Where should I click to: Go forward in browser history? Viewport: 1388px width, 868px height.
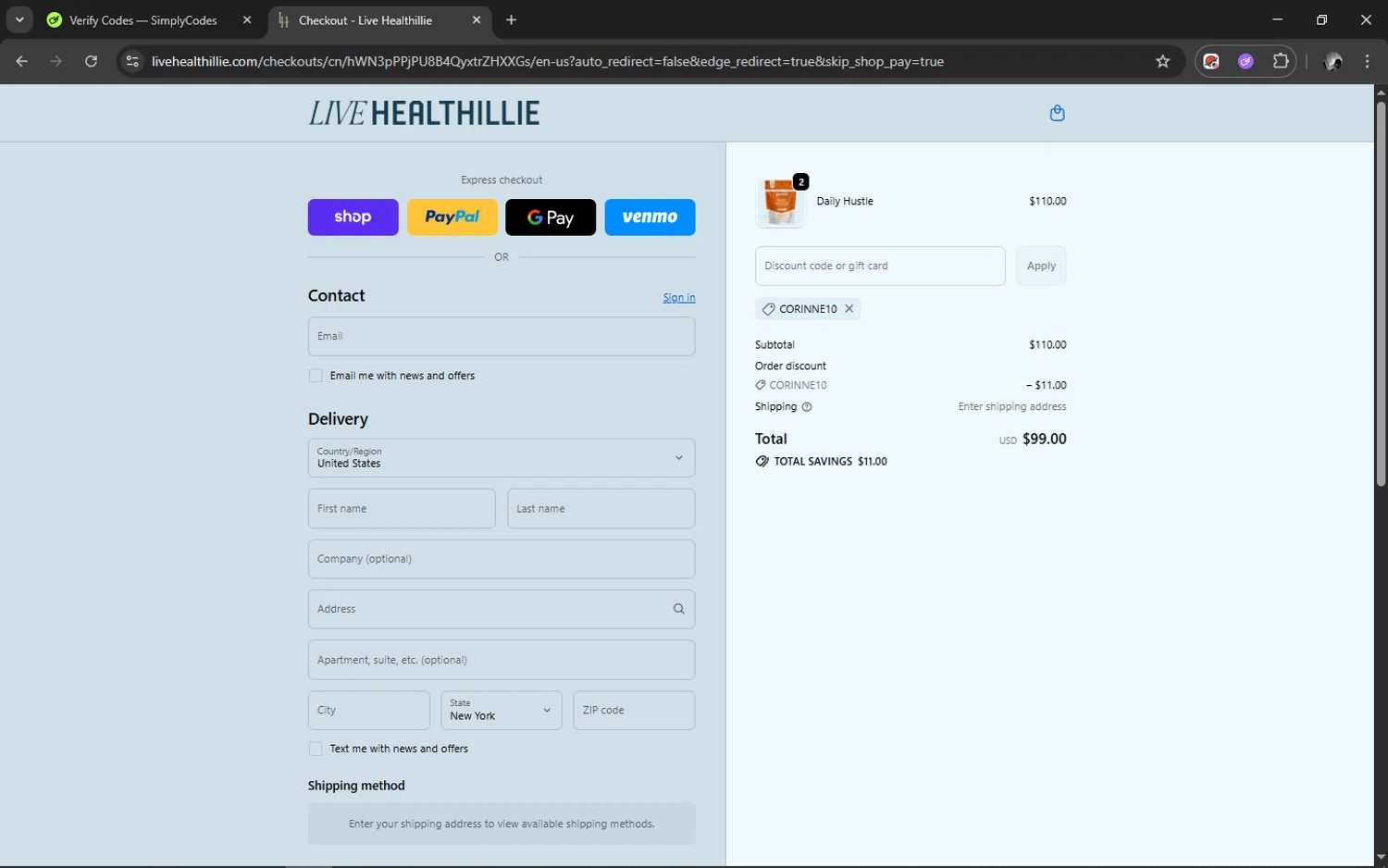coord(56,61)
